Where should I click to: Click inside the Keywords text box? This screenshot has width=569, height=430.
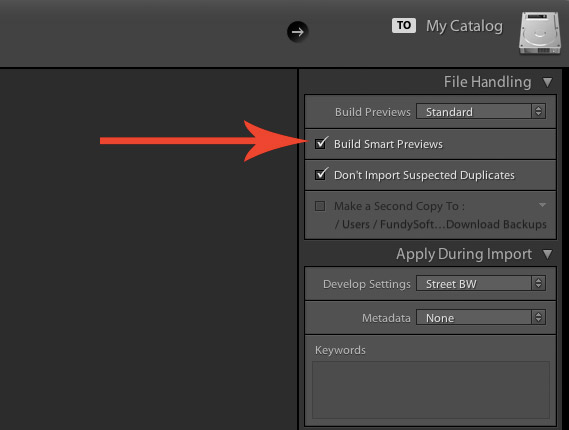click(x=431, y=390)
